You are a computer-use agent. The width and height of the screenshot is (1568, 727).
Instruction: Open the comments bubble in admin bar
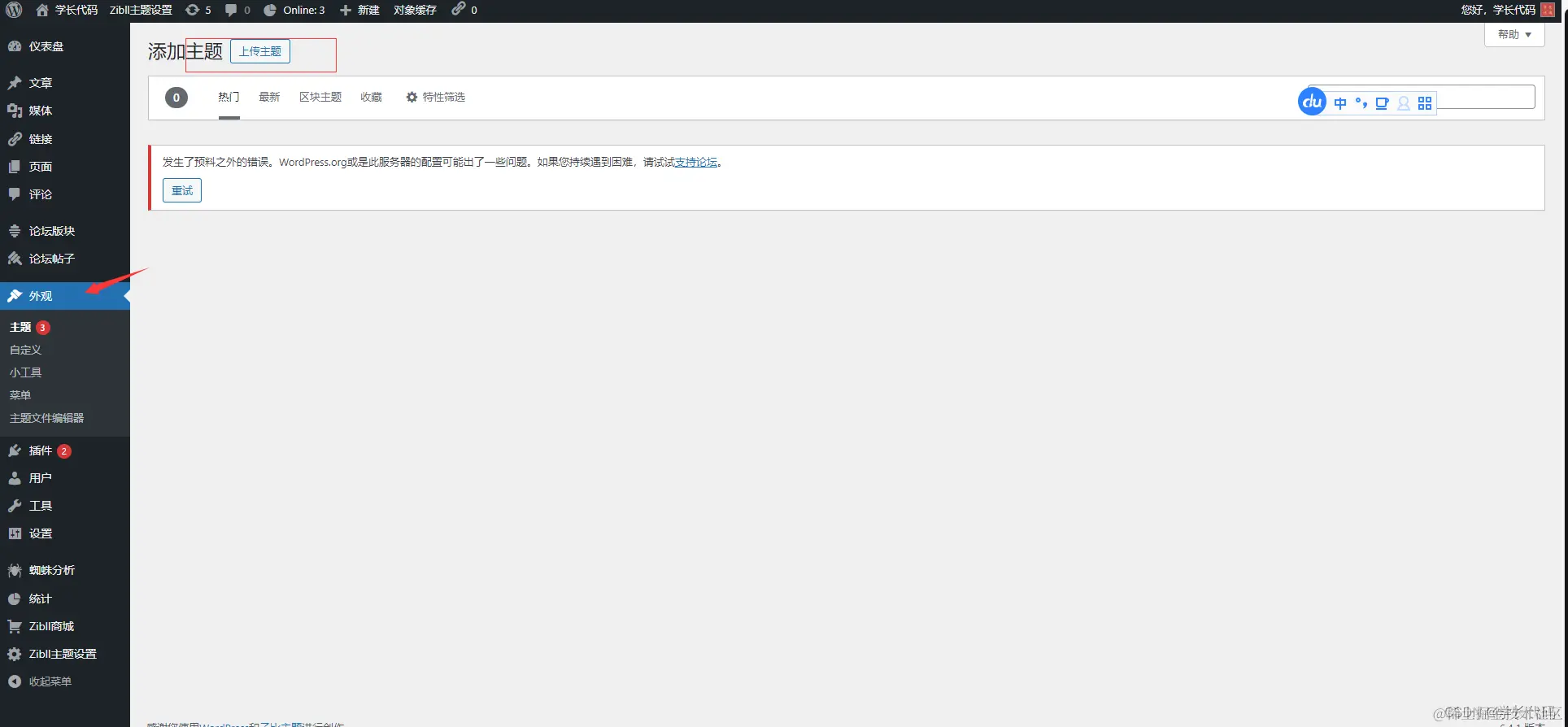(x=237, y=10)
